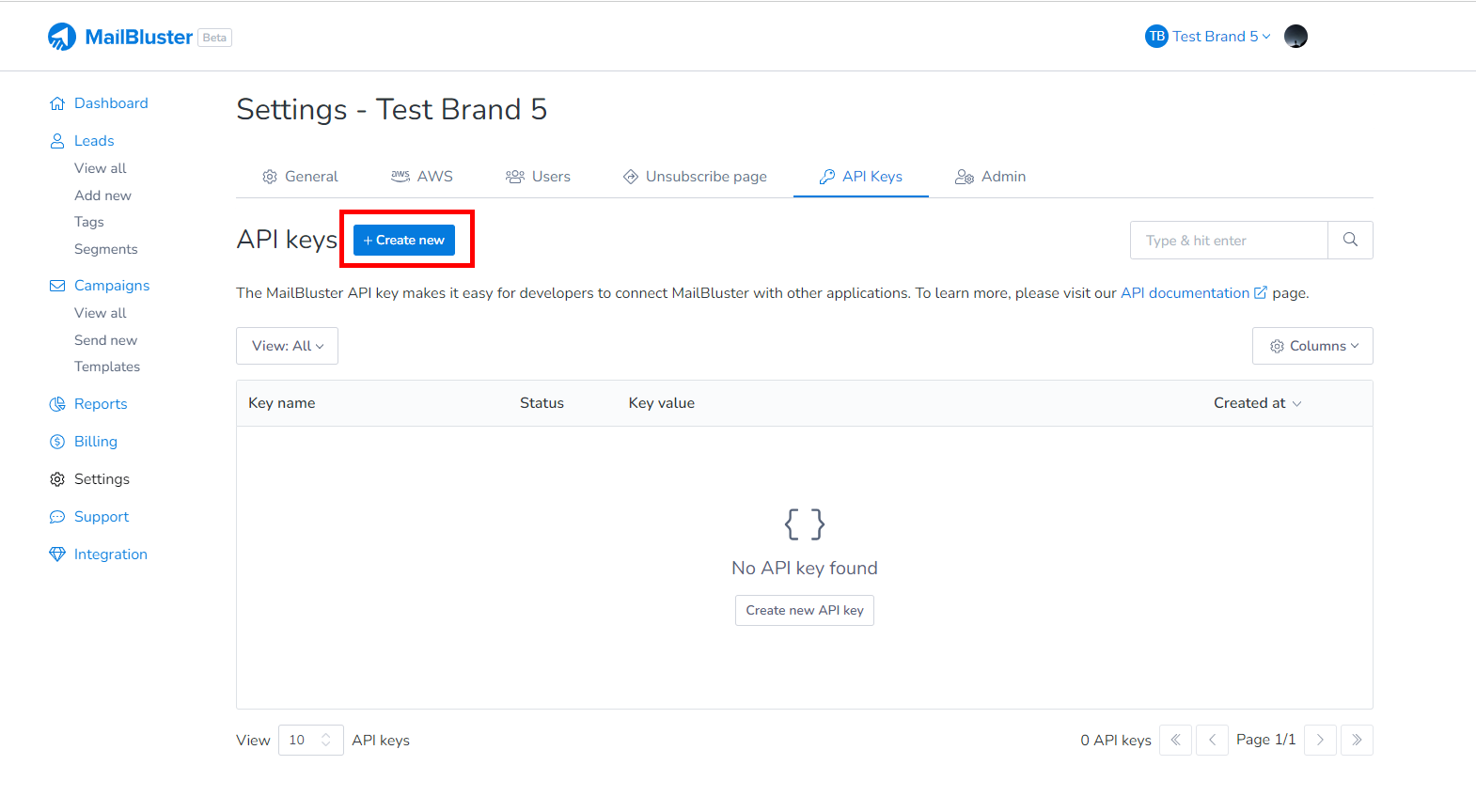Open Support in the sidebar

[x=102, y=517]
